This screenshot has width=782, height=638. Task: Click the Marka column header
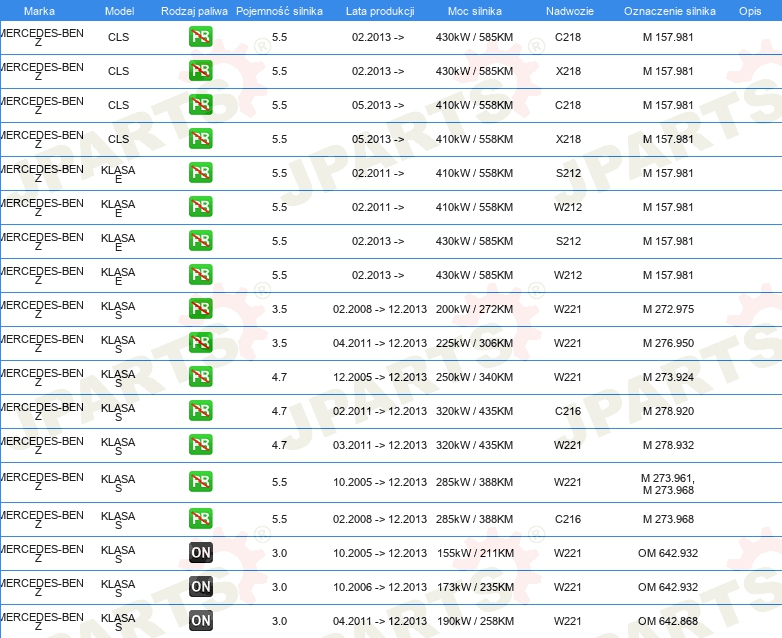tap(39, 11)
